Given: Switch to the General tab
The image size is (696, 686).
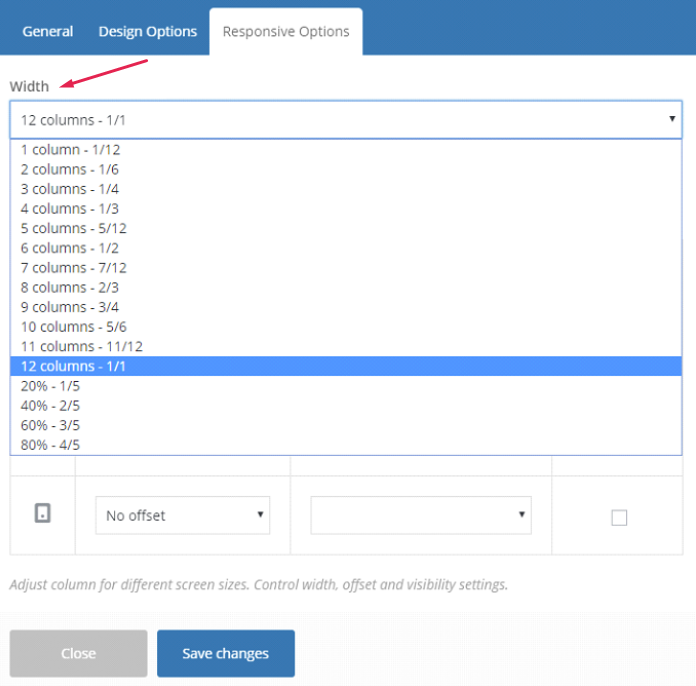Looking at the screenshot, I should click(48, 31).
